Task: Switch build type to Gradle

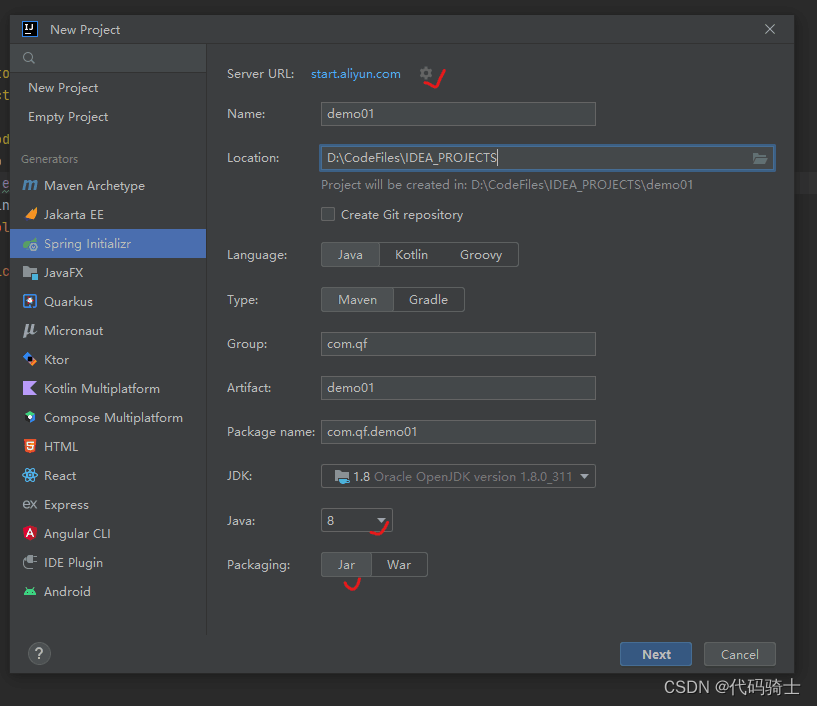Action: [x=428, y=299]
